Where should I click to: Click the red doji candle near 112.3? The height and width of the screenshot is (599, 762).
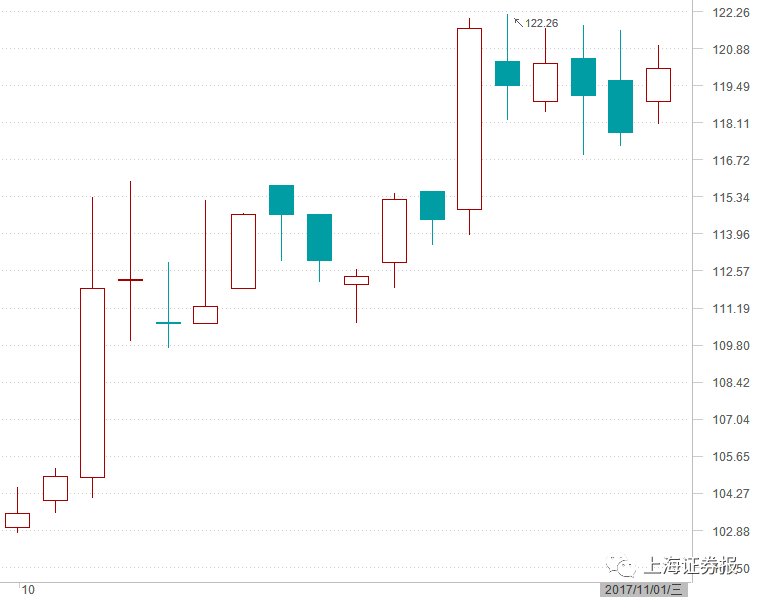click(x=130, y=280)
